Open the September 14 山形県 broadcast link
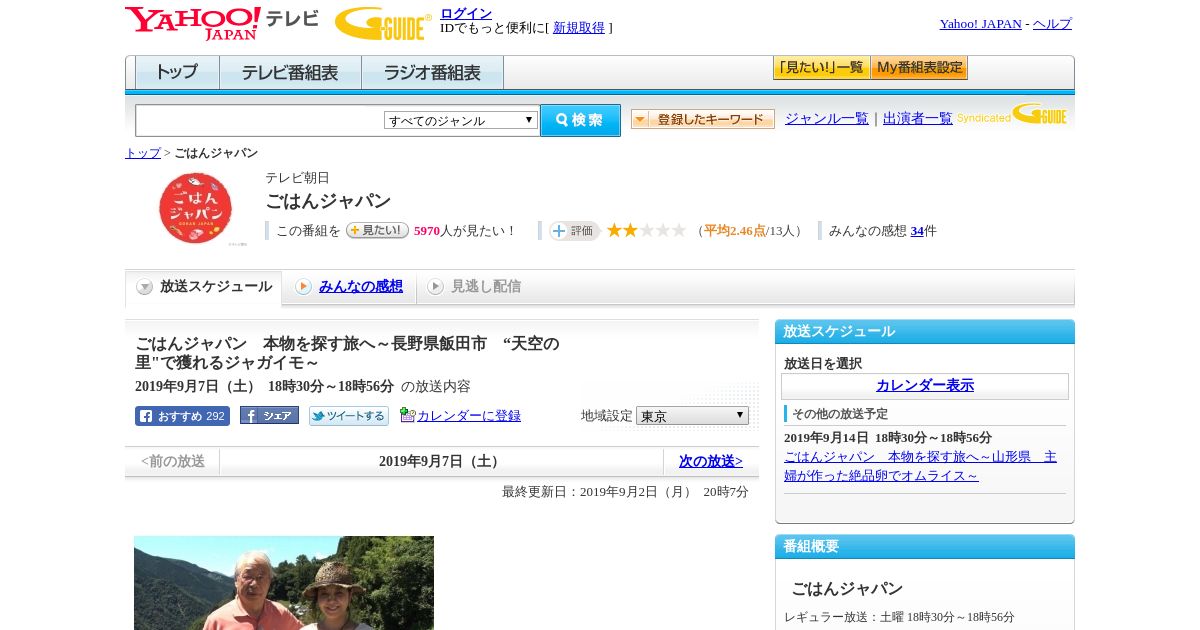This screenshot has width=1200, height=630. point(920,466)
